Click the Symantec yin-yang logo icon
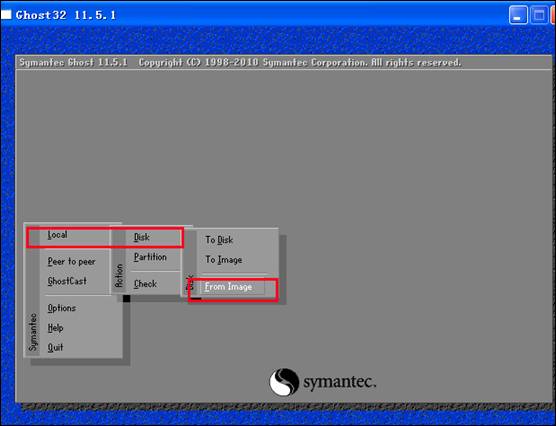This screenshot has height=426, width=556. tap(284, 382)
